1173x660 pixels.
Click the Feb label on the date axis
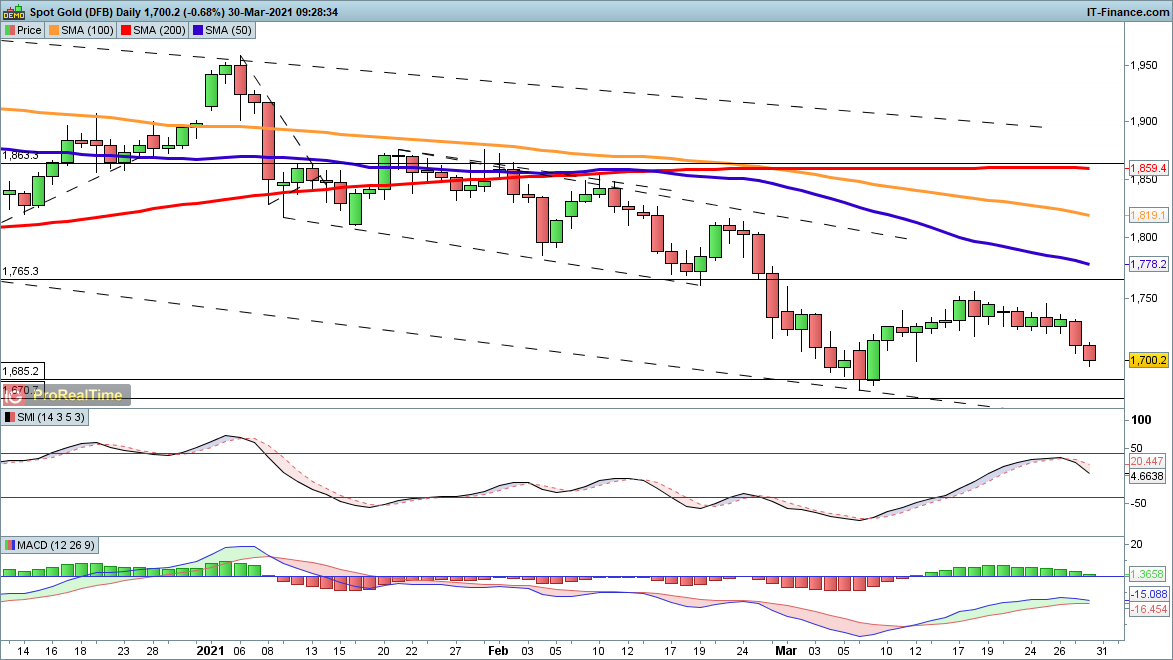[x=499, y=649]
